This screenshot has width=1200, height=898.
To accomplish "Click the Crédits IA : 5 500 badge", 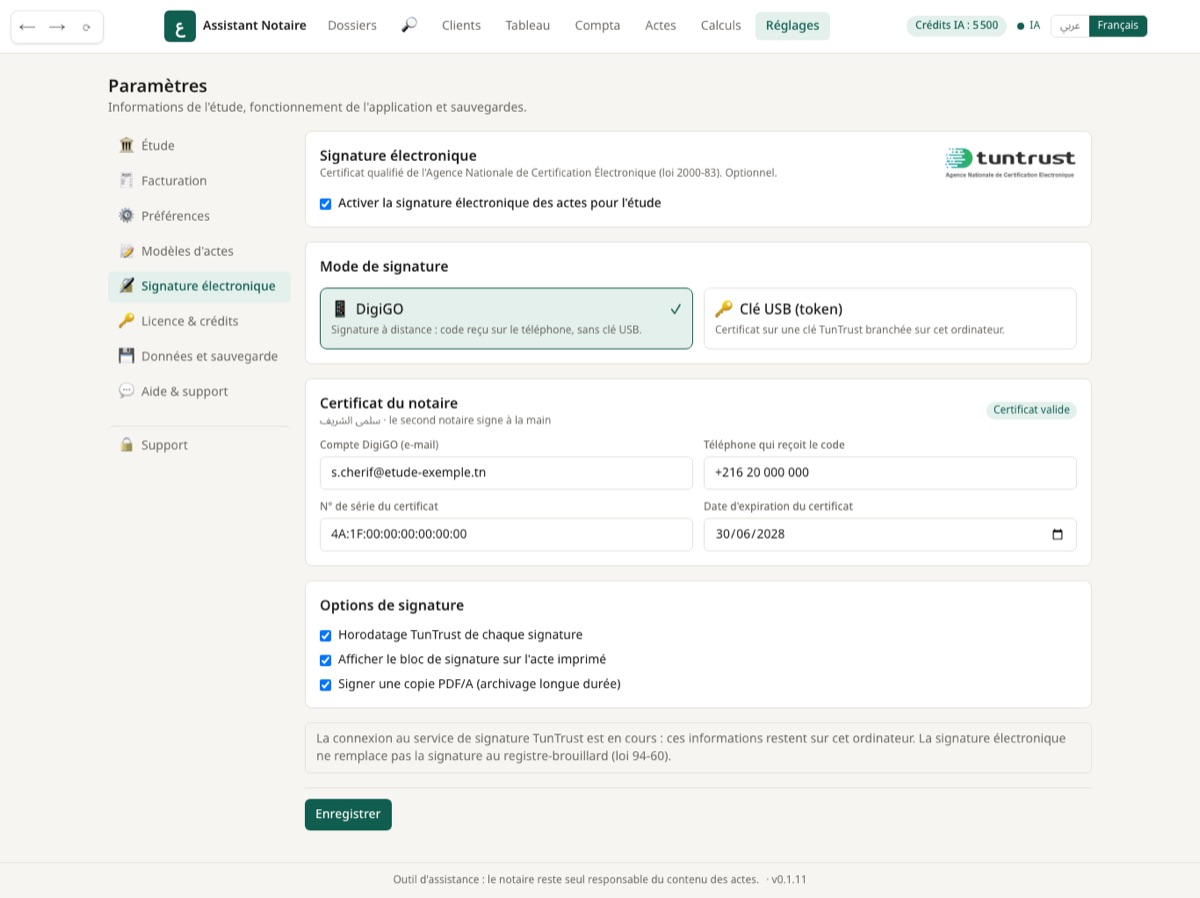I will pos(956,26).
